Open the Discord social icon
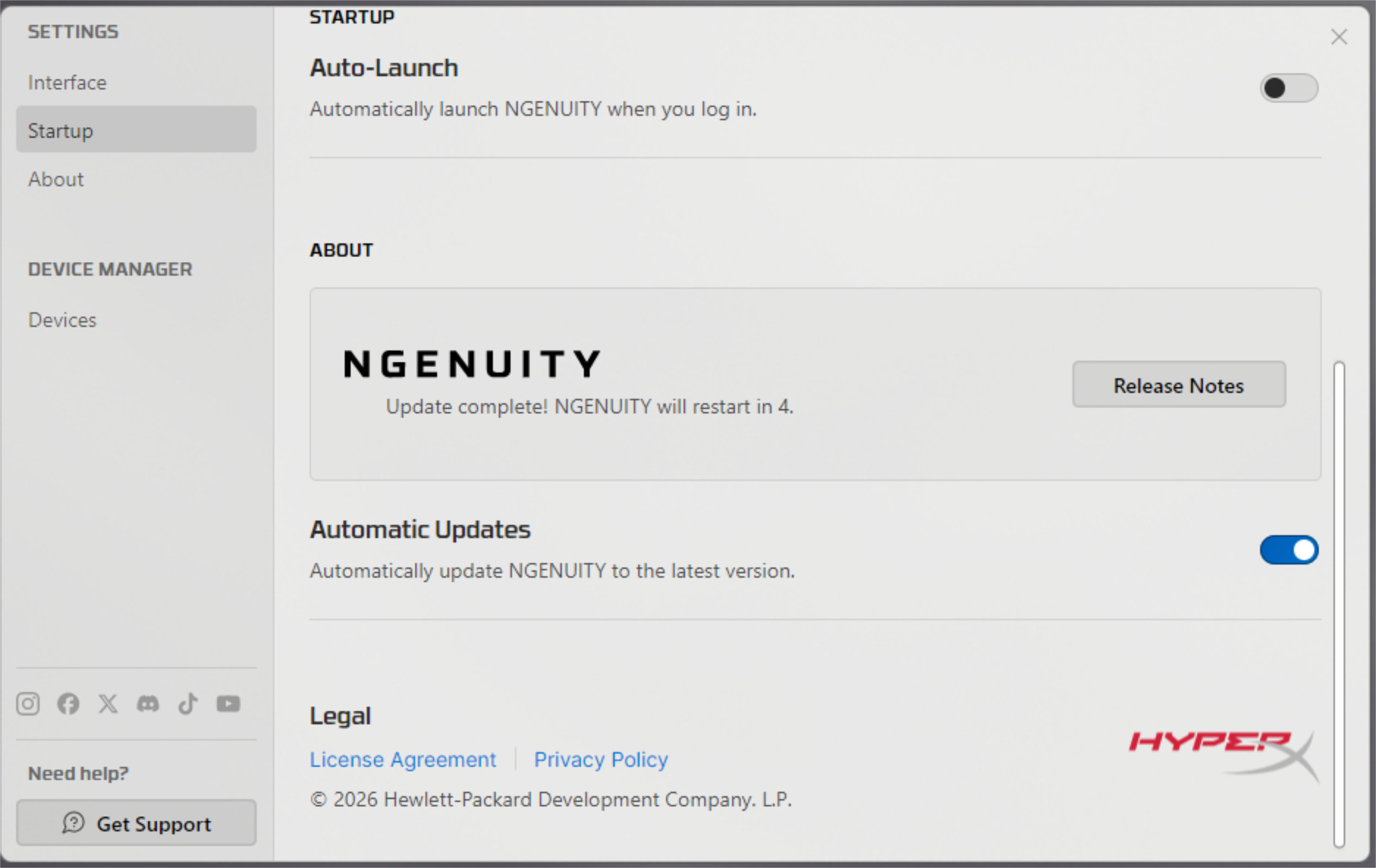The width and height of the screenshot is (1376, 868). 148,703
